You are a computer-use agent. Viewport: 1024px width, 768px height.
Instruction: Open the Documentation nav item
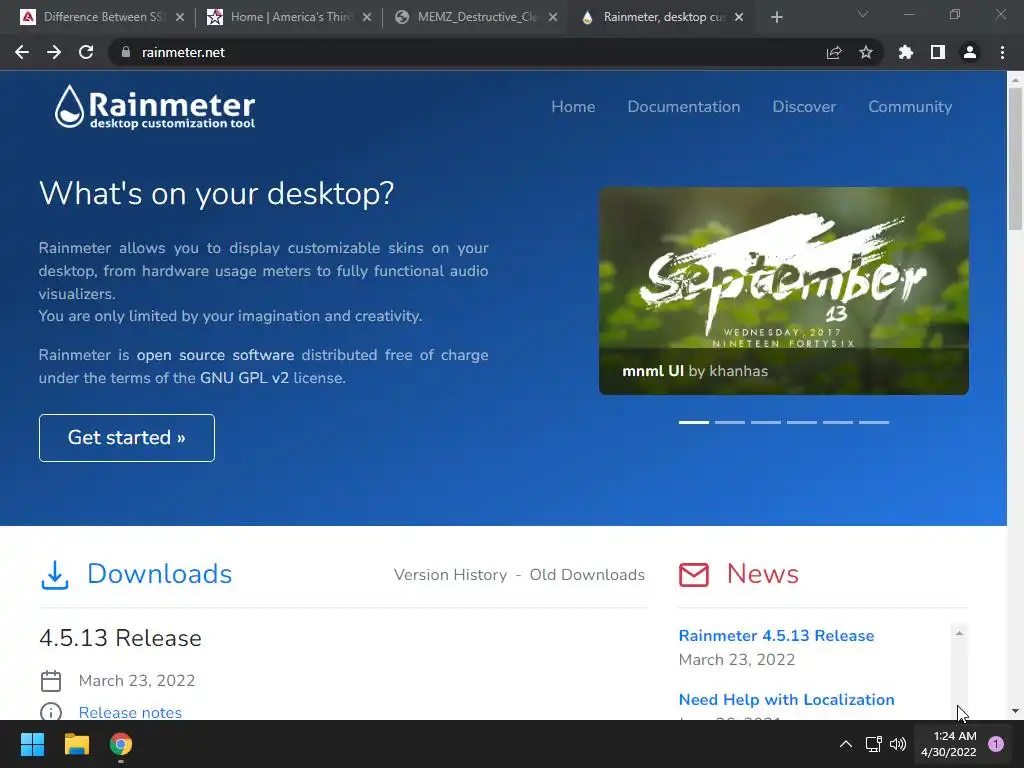coord(684,106)
